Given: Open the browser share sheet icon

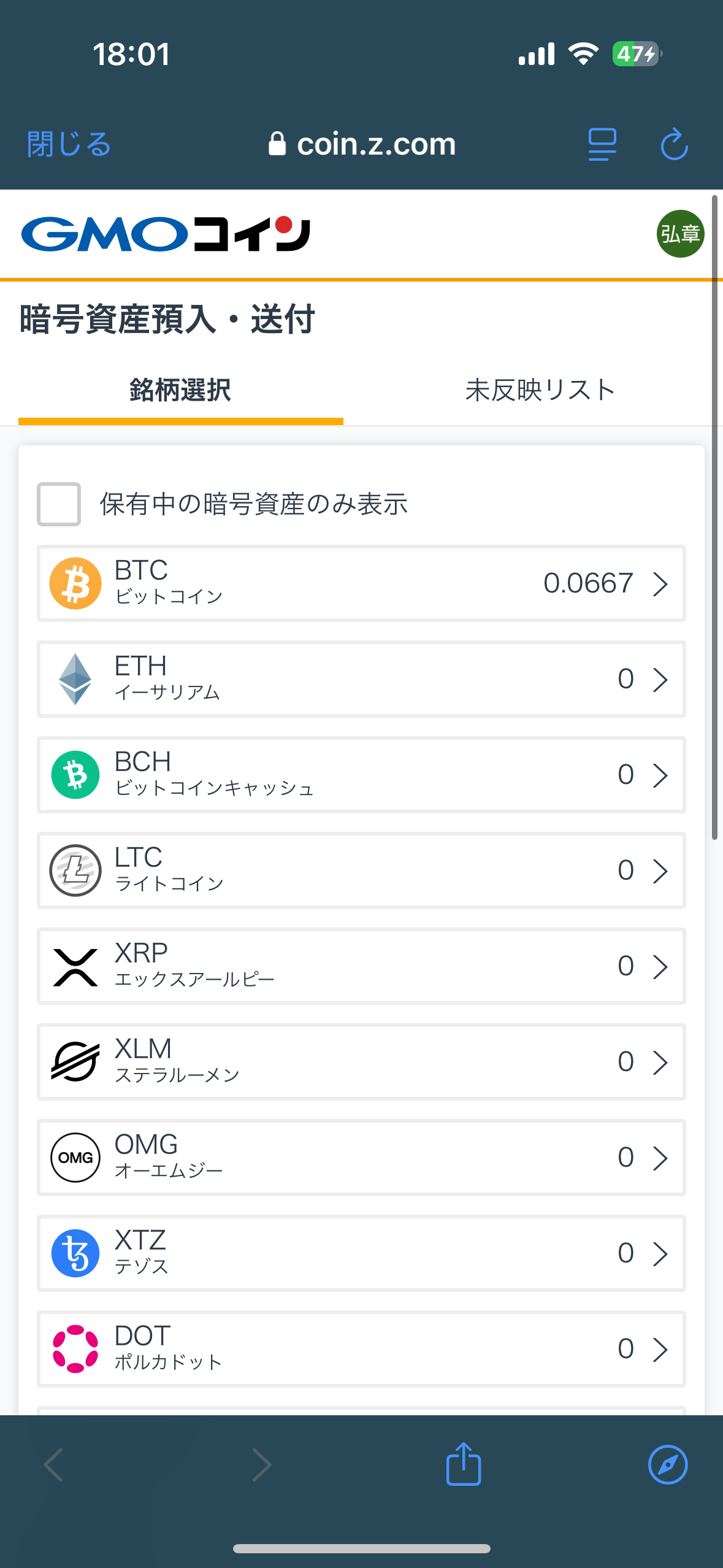Looking at the screenshot, I should click(x=464, y=1464).
